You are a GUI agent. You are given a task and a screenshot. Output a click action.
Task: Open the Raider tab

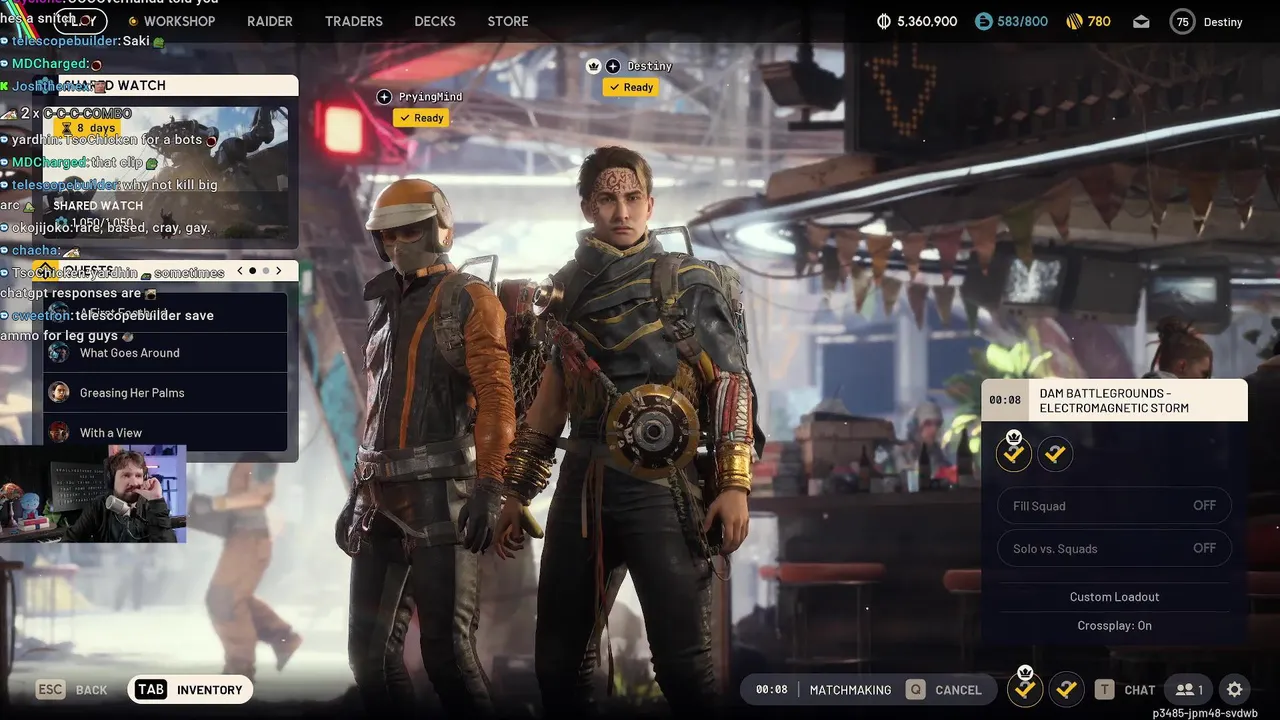point(270,21)
